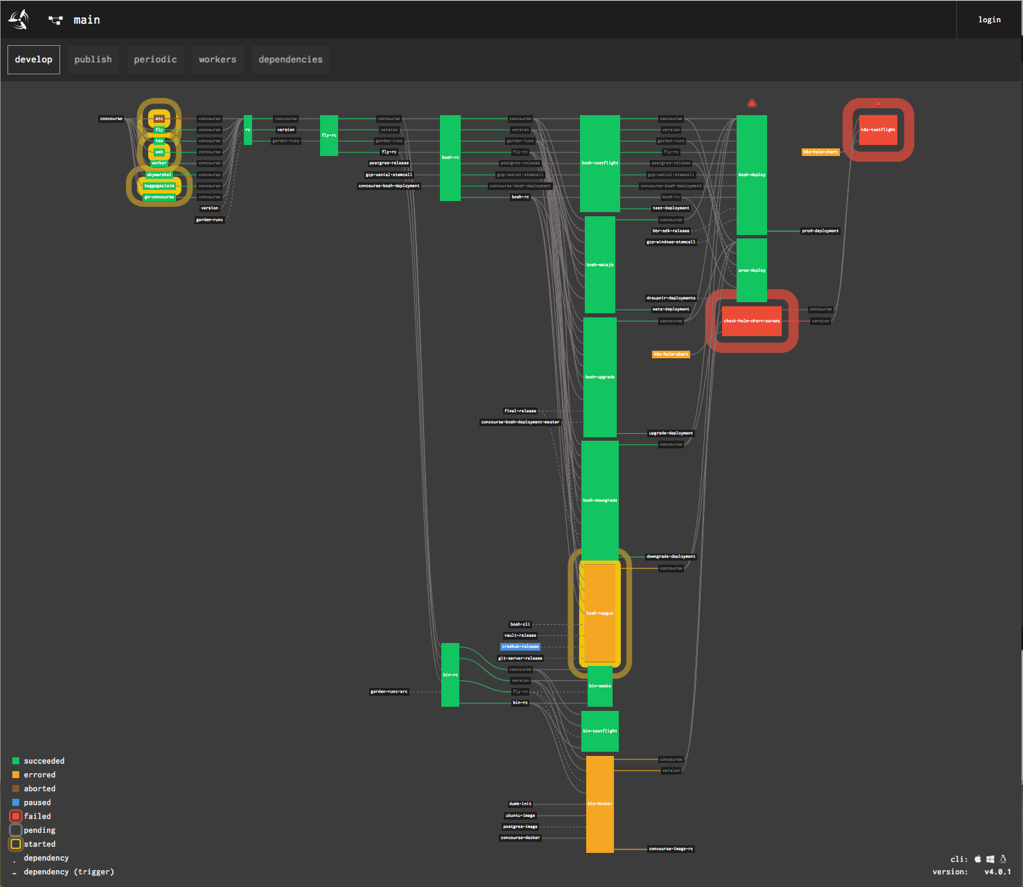Show the workers group
This screenshot has height=887, width=1024.
coord(217,59)
